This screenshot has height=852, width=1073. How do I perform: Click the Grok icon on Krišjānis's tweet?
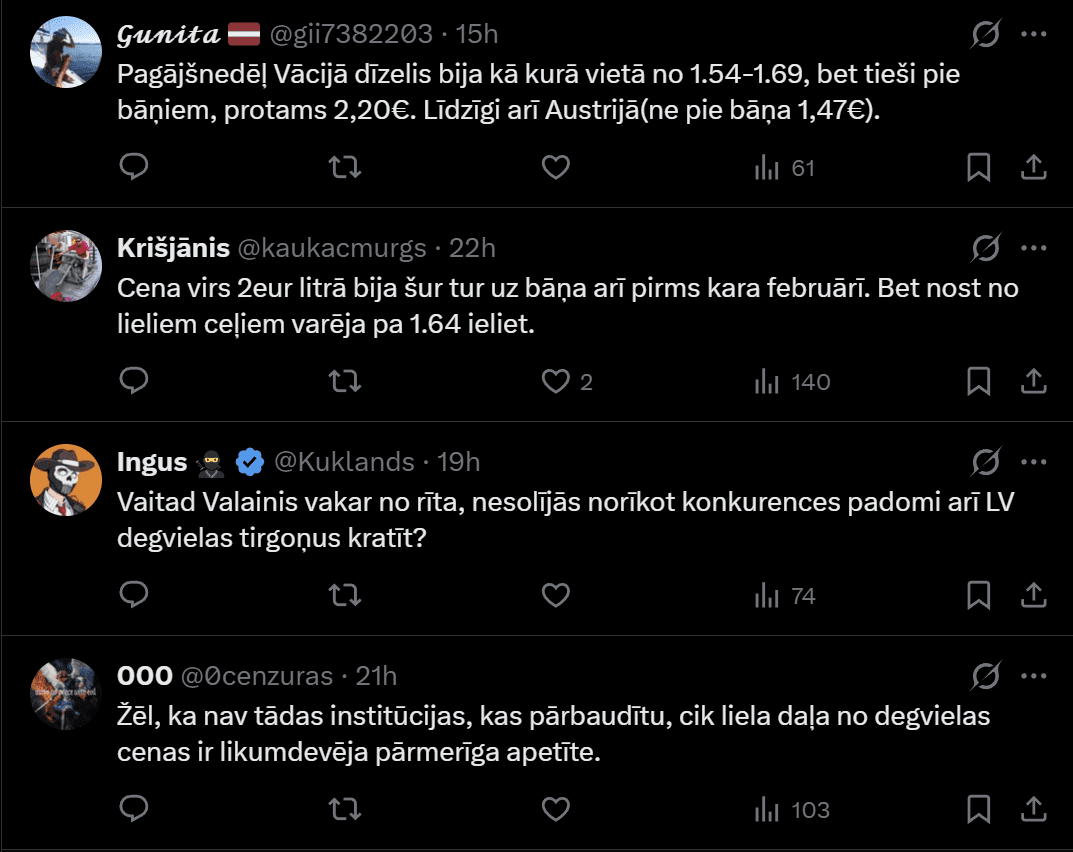986,248
